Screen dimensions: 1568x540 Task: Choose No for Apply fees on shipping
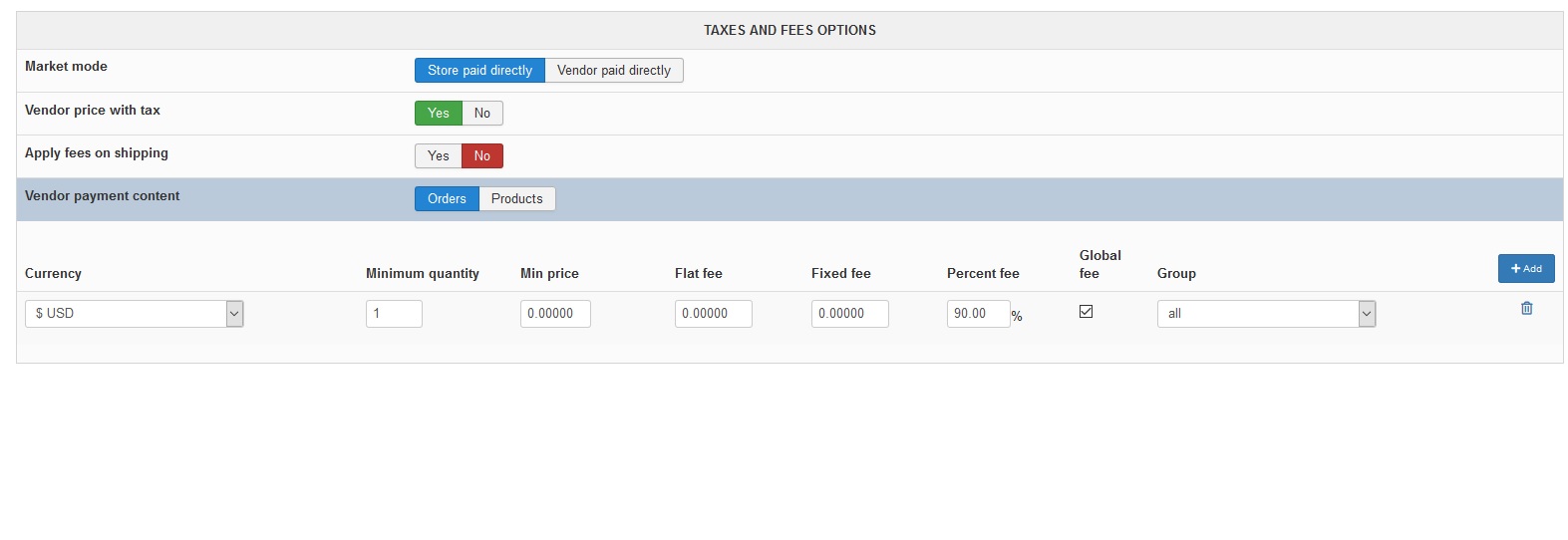(x=482, y=156)
